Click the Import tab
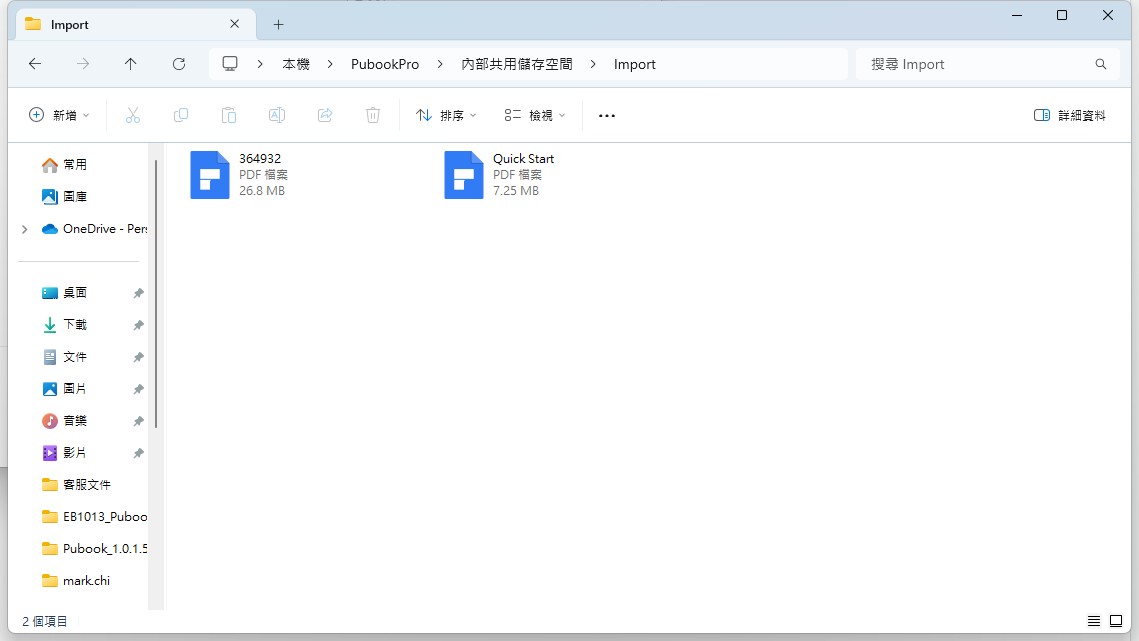The height and width of the screenshot is (641, 1139). pyautogui.click(x=70, y=23)
